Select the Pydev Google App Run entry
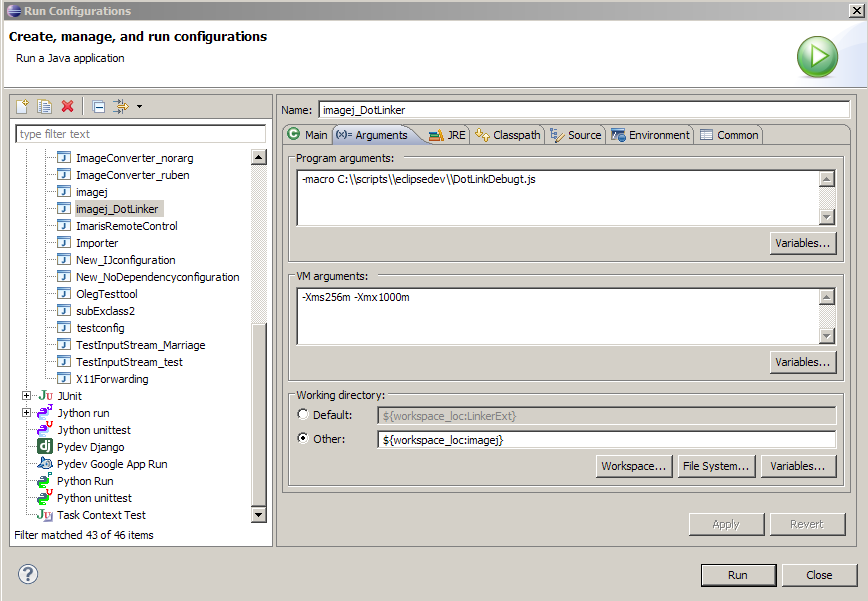This screenshot has height=601, width=868. pyautogui.click(x=111, y=464)
